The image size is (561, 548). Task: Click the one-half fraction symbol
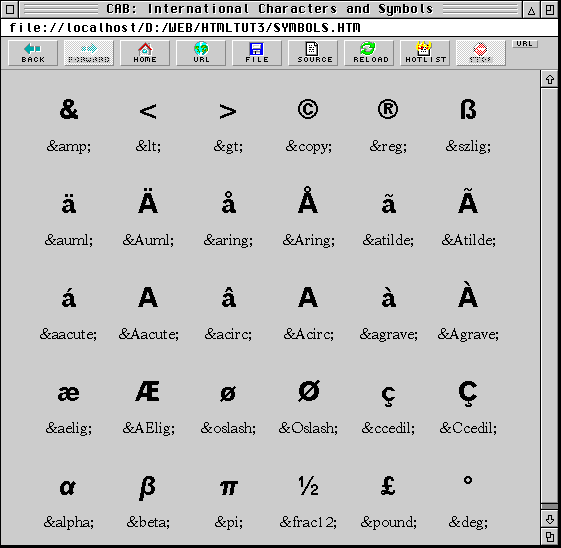[x=308, y=486]
